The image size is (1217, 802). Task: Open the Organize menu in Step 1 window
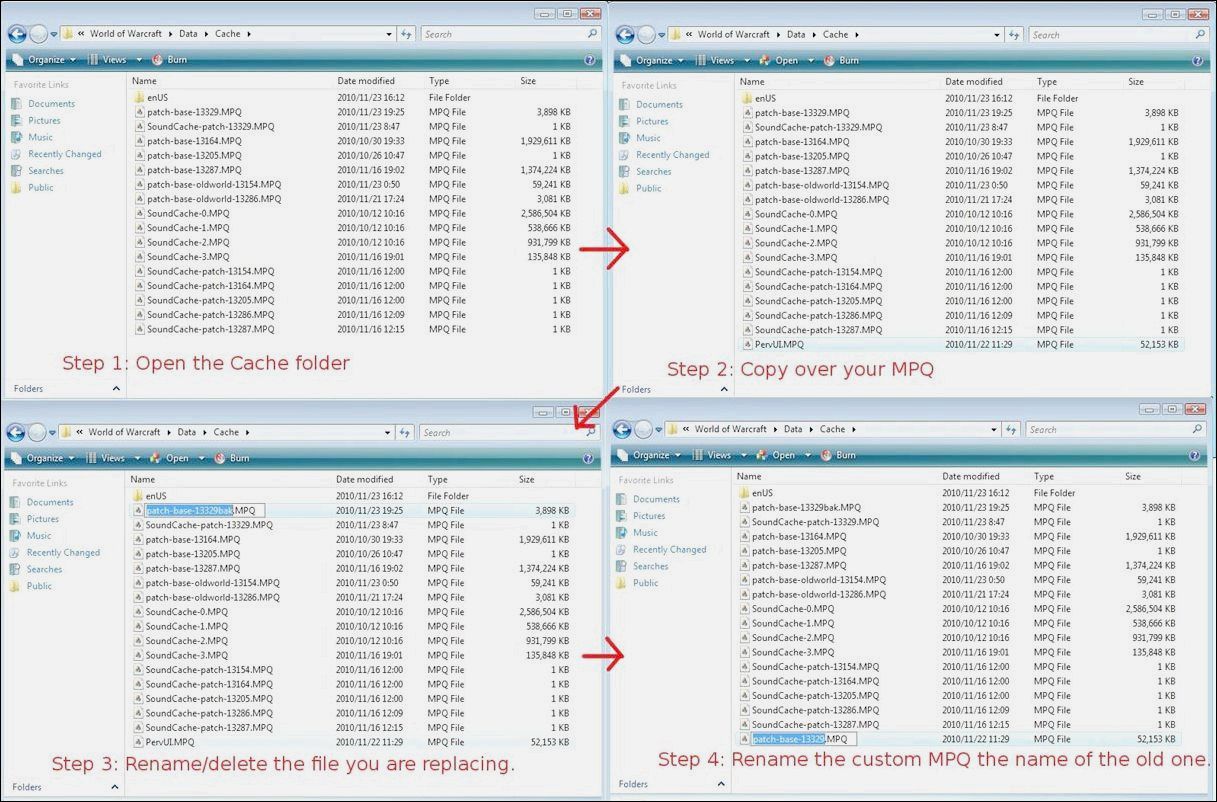(x=45, y=60)
